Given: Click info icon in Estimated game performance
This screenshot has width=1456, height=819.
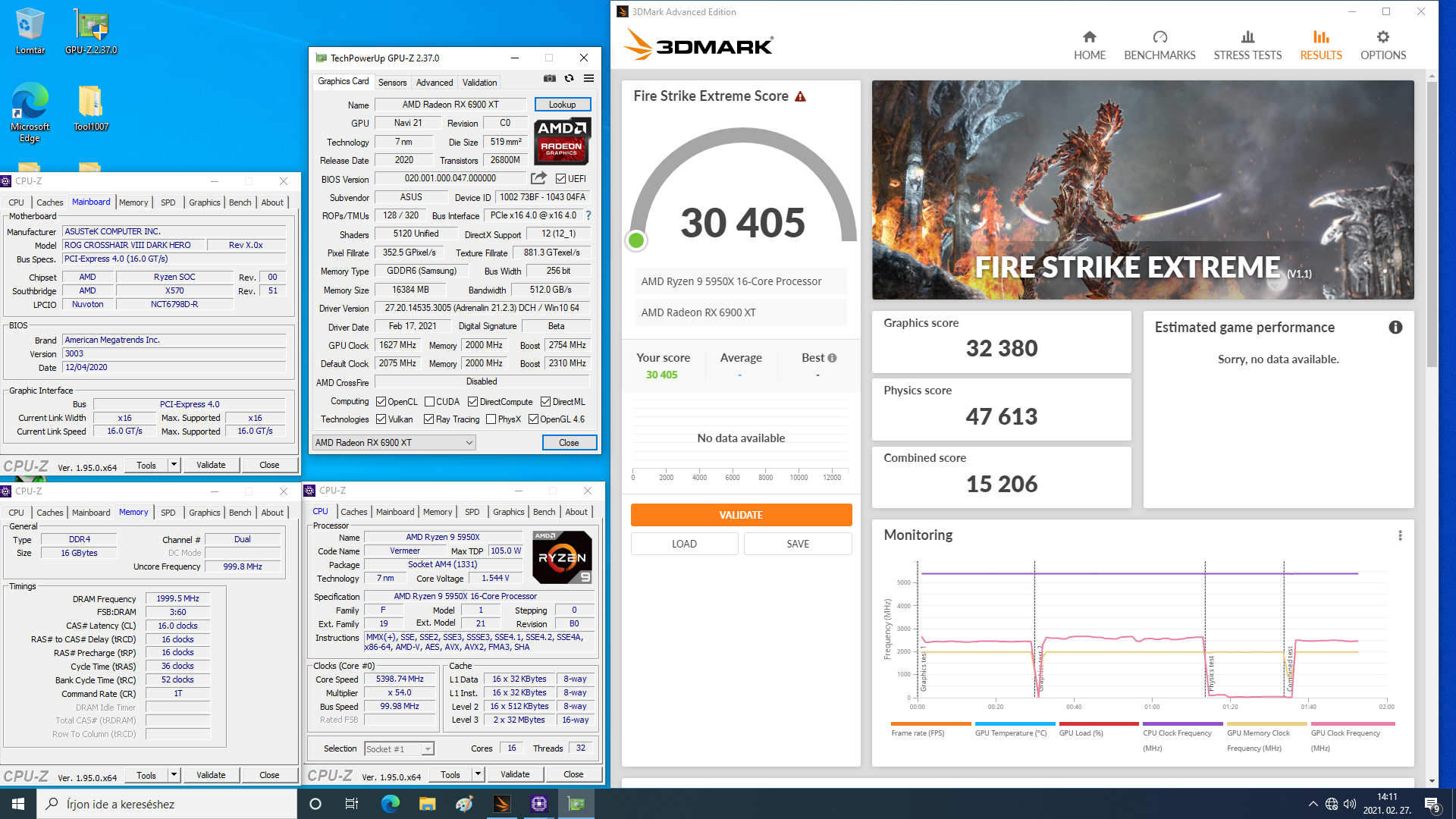Looking at the screenshot, I should [x=1395, y=327].
